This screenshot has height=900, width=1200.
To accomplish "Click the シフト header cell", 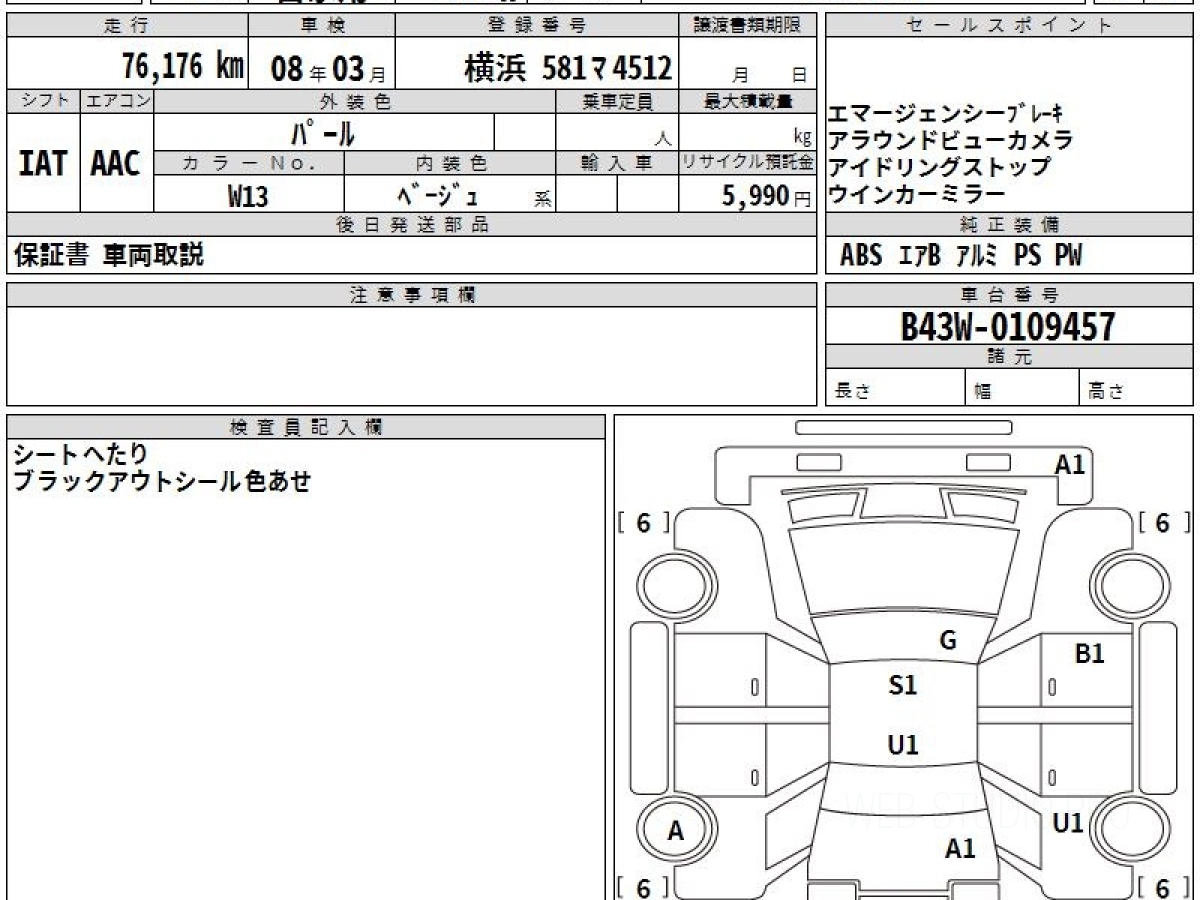I will 43,101.
